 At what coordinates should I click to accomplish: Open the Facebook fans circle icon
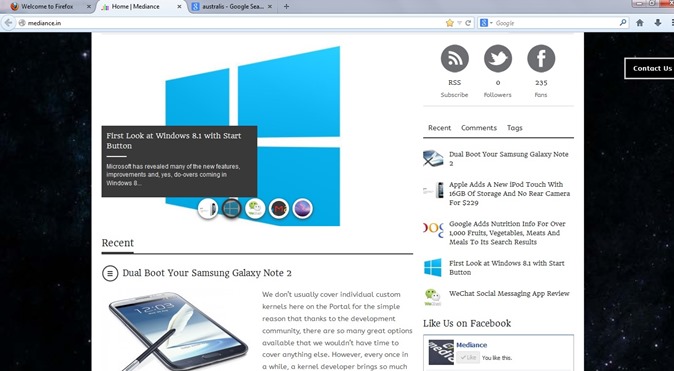[541, 58]
